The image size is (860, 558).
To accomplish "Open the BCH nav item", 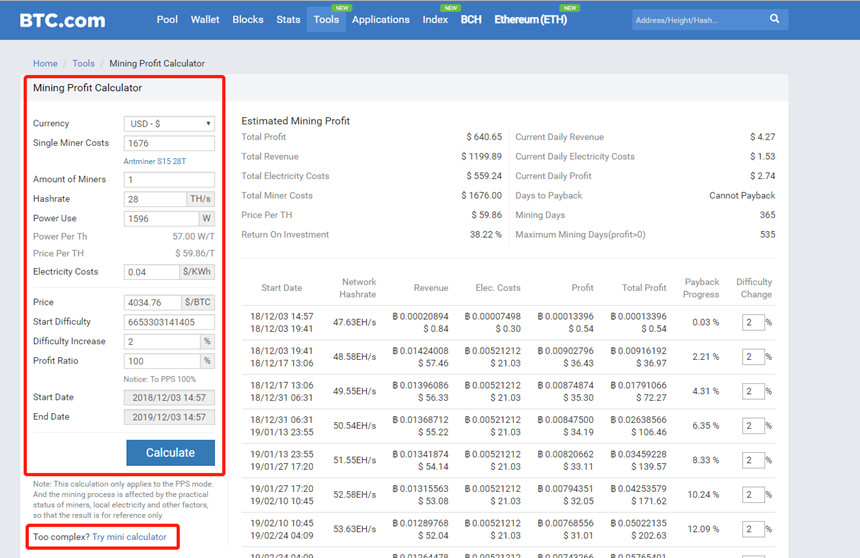I will (470, 20).
